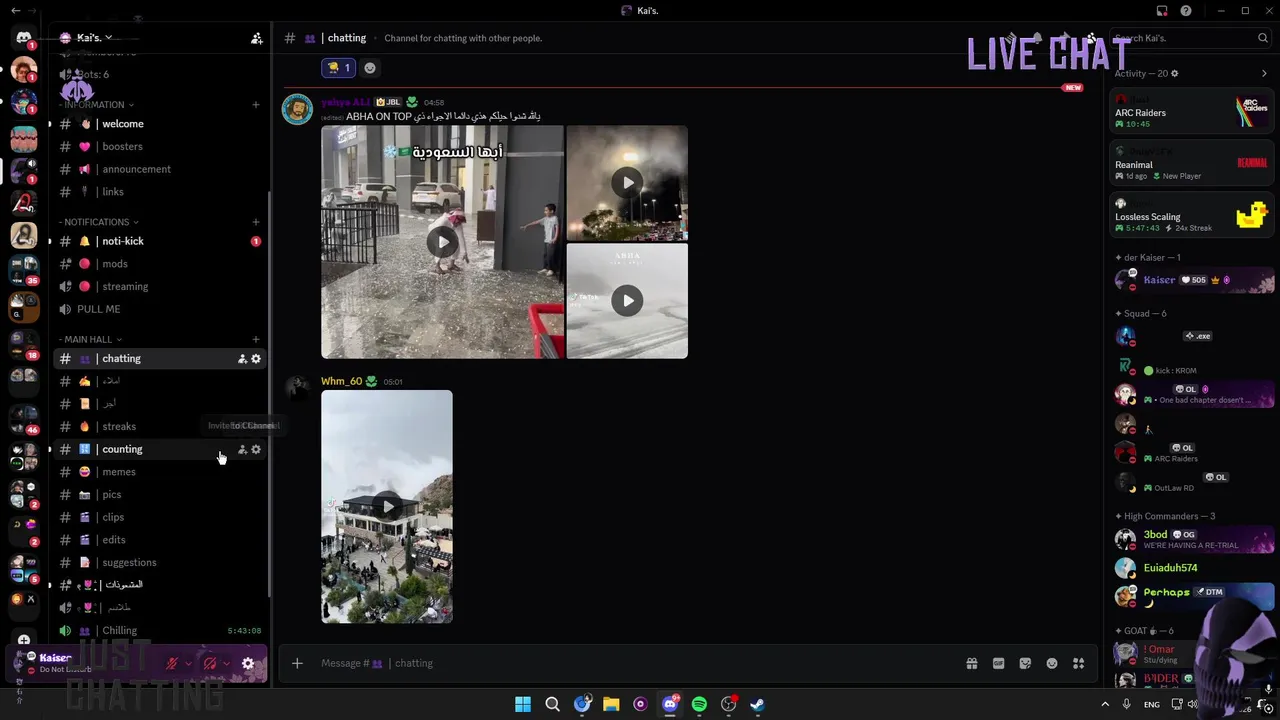1280x720 pixels.
Task: Open the sticker picker icon
Action: pos(1025,663)
